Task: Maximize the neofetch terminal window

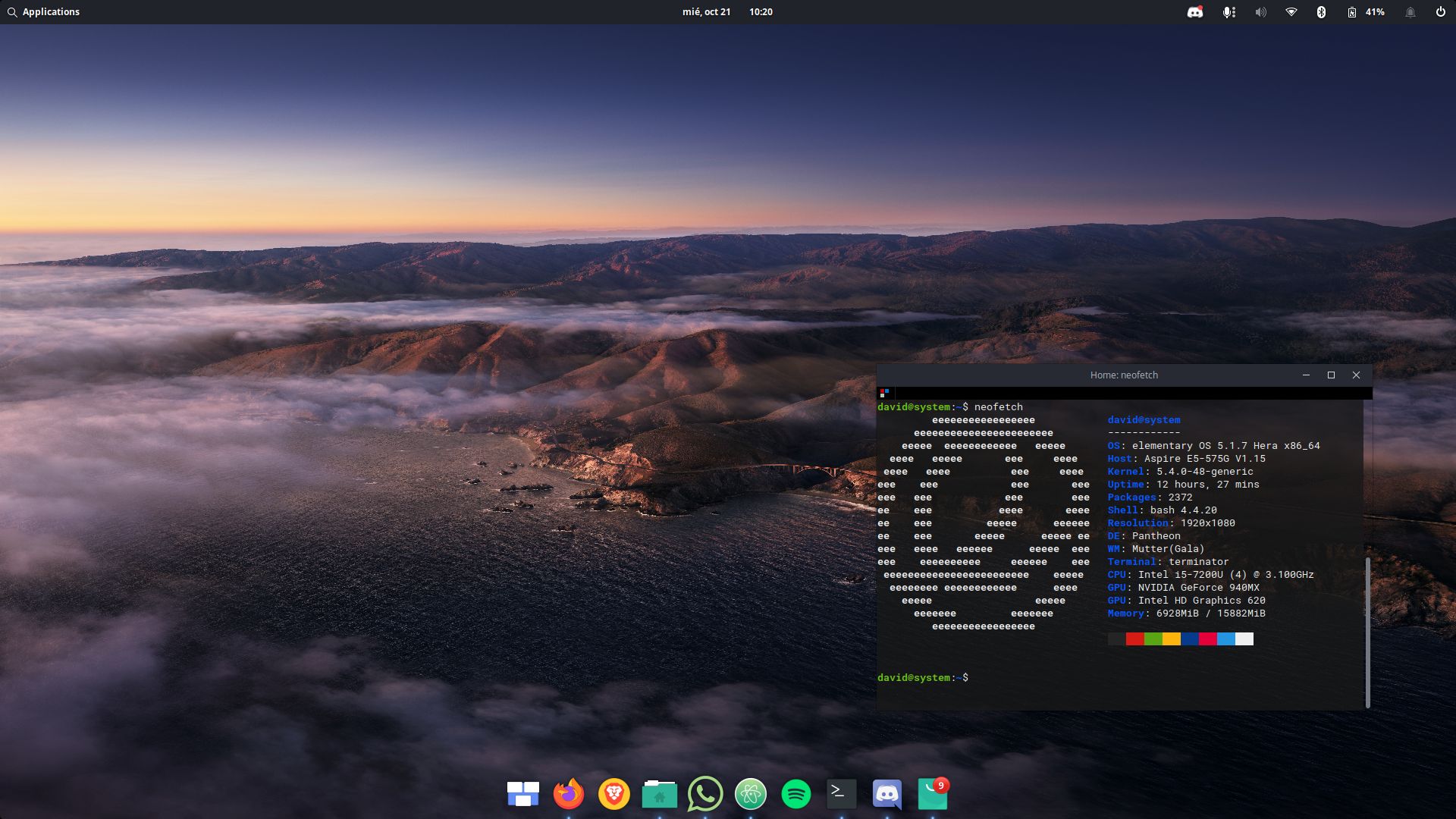Action: (1331, 375)
